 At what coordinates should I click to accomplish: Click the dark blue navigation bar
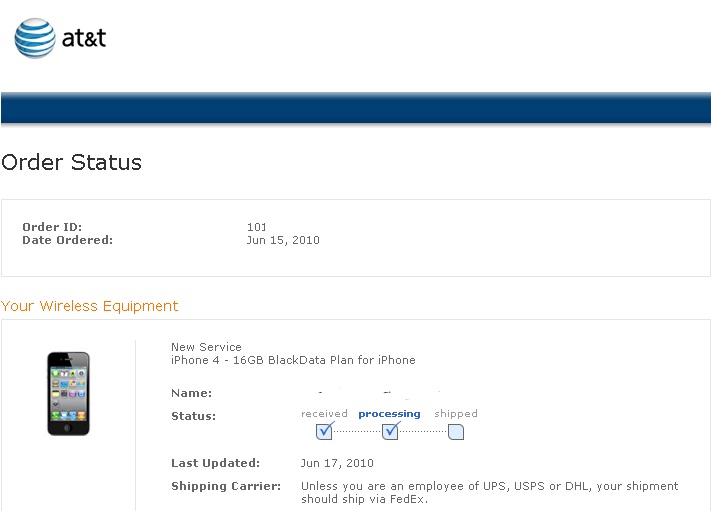click(x=355, y=107)
